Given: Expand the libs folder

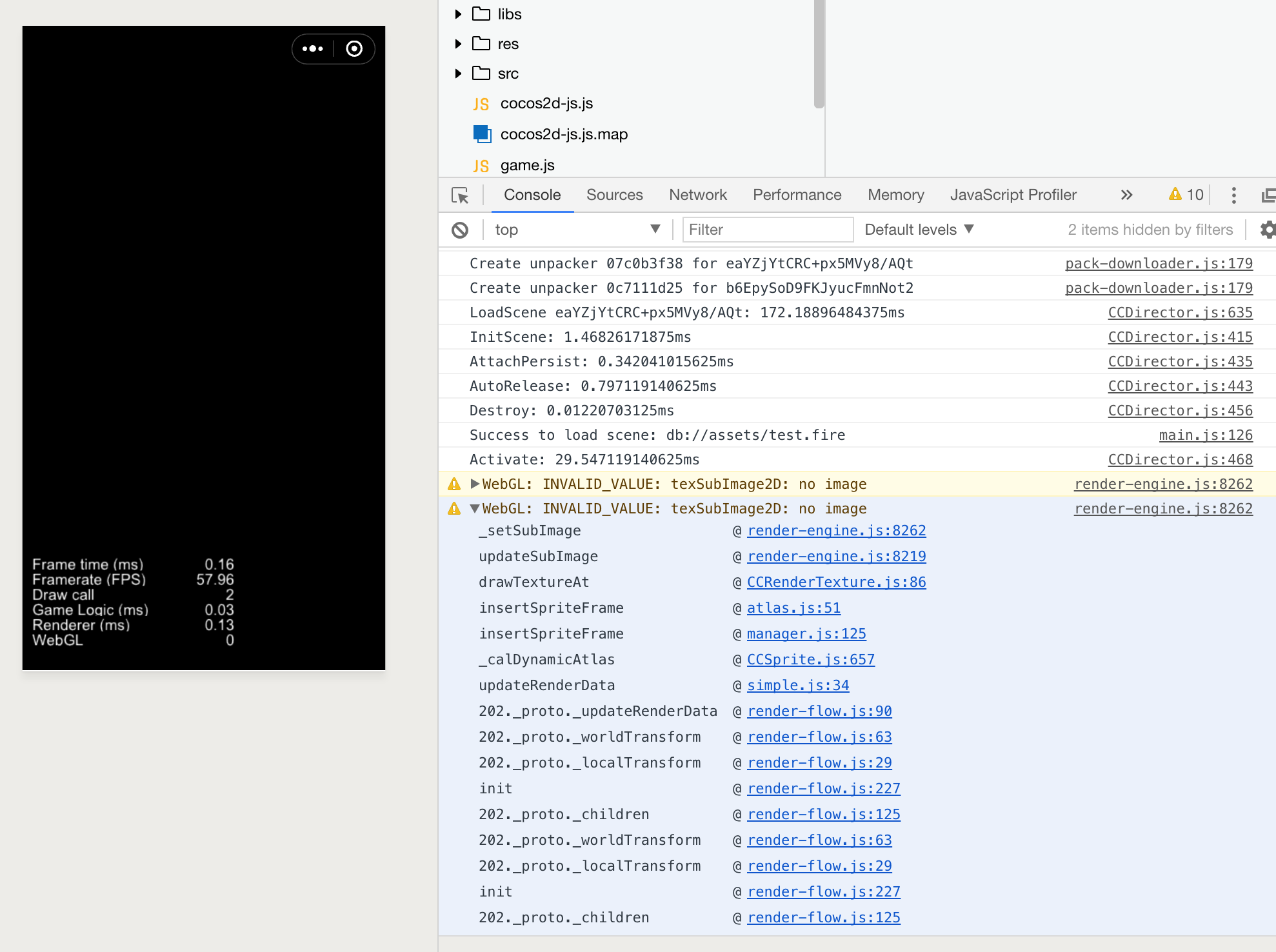Looking at the screenshot, I should click(x=458, y=14).
